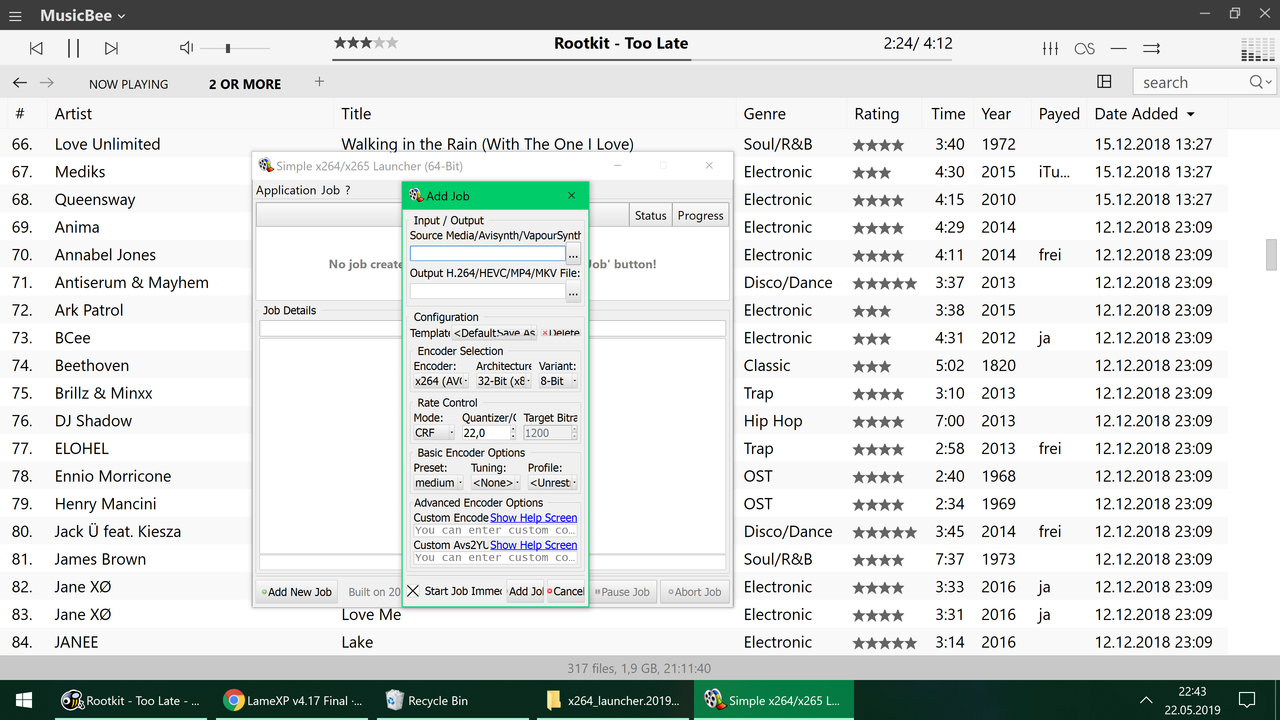Adjust the volume slider

(235, 48)
